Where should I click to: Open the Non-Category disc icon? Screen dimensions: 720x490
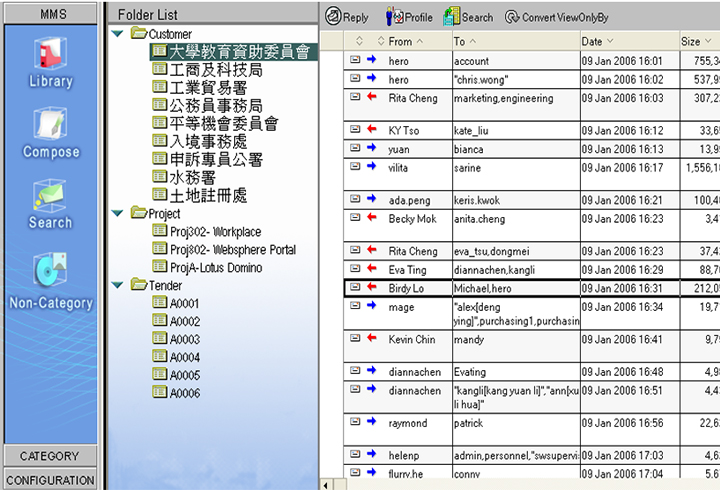pos(50,268)
